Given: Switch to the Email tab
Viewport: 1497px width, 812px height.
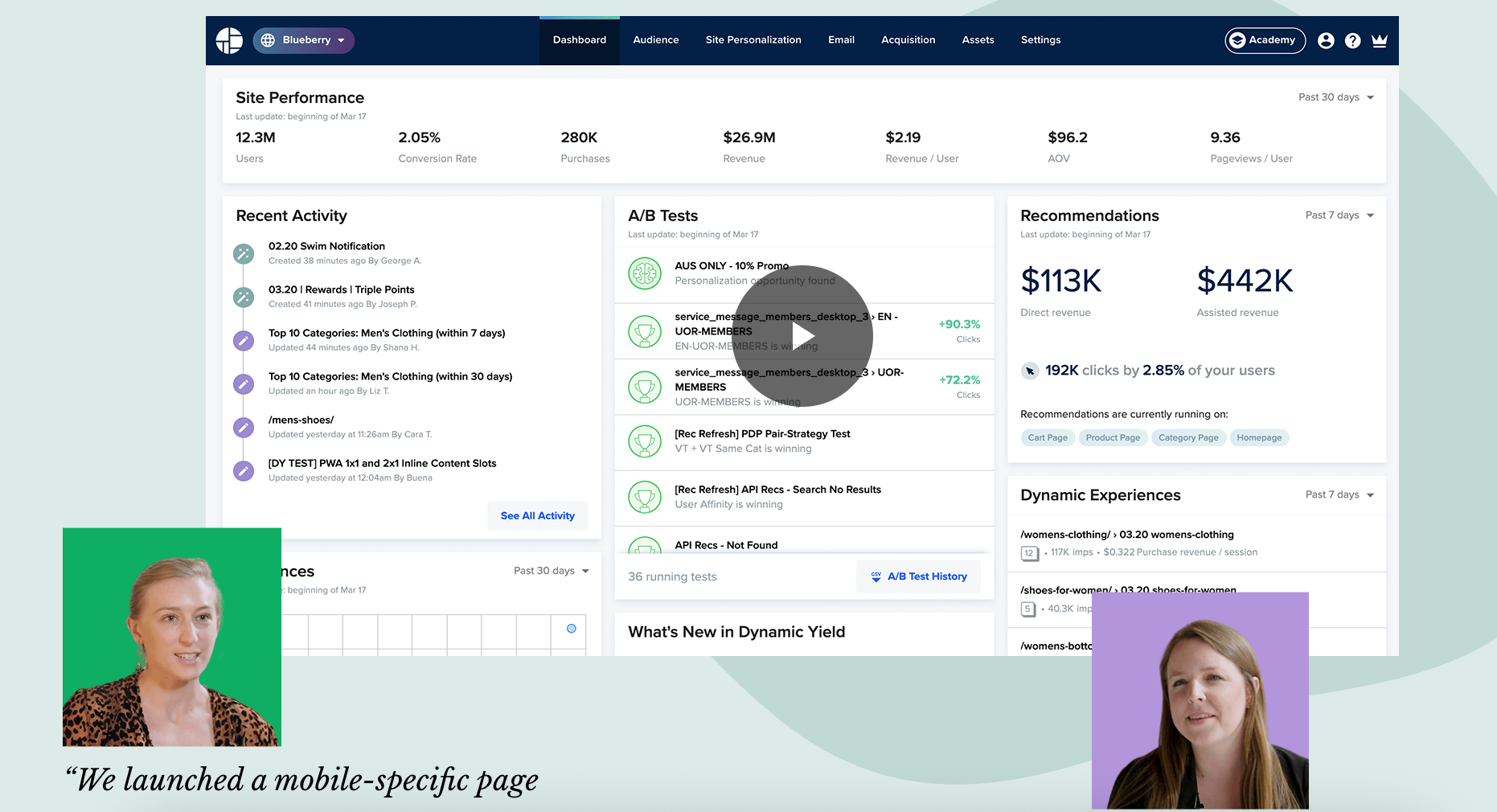Looking at the screenshot, I should click(x=842, y=40).
